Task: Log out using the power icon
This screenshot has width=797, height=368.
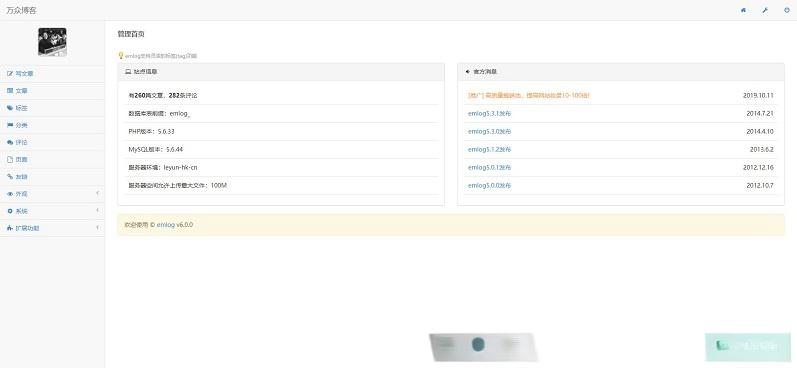Action: click(787, 10)
